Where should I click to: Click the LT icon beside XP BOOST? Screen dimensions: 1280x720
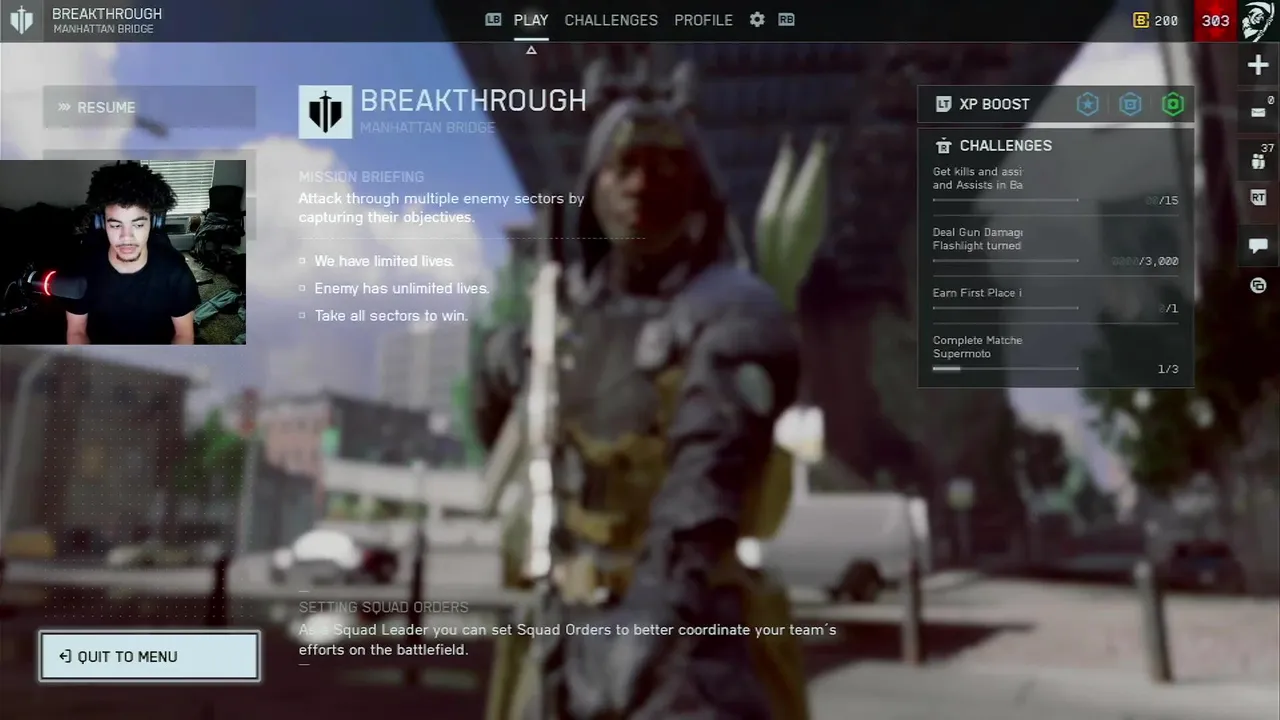click(x=943, y=104)
